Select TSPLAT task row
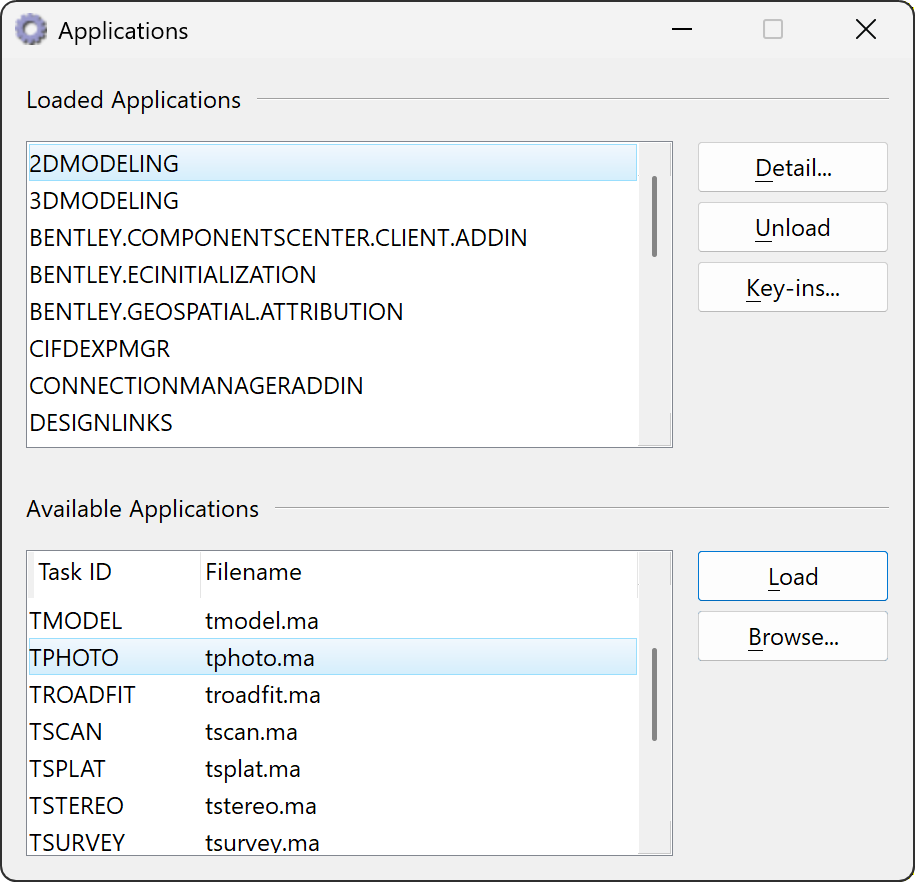915x882 pixels. click(x=333, y=769)
